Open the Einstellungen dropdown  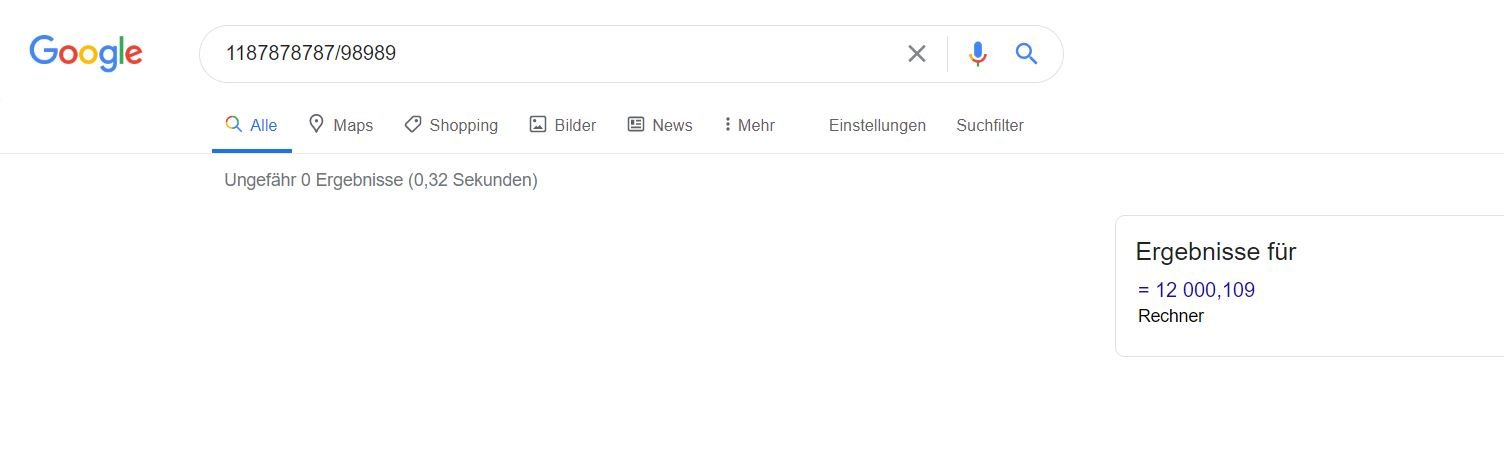[877, 125]
